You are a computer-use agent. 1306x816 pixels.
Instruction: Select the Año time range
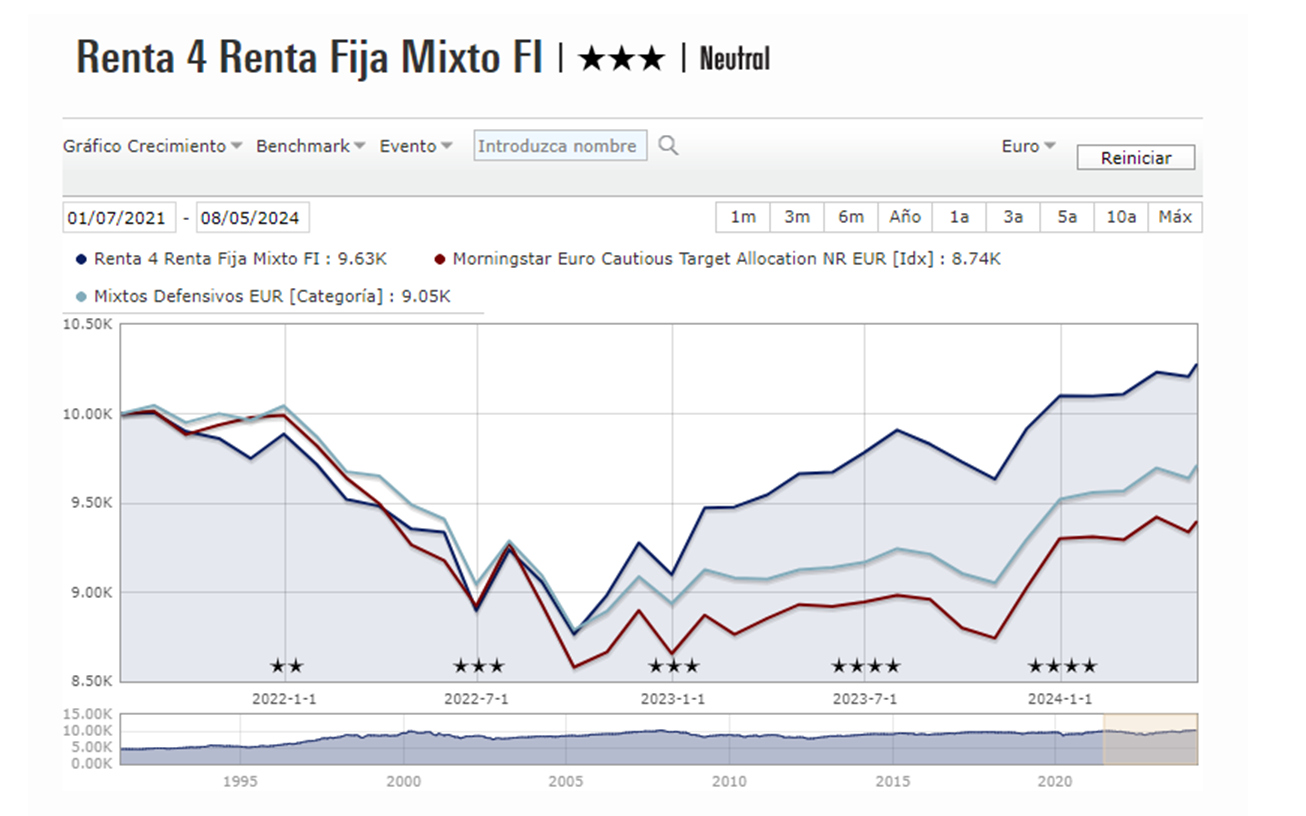(x=905, y=217)
